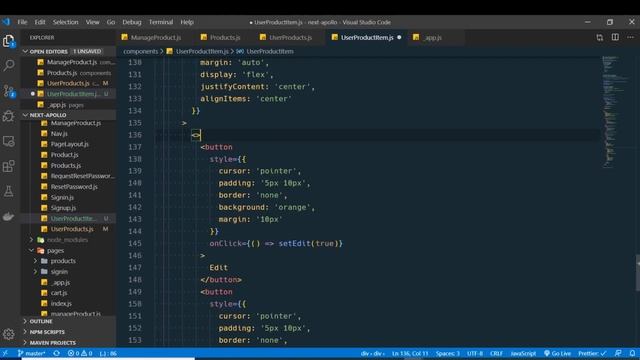Image resolution: width=640 pixels, height=360 pixels.
Task: Synchronize changes with the sync icon
Action: tap(57, 353)
